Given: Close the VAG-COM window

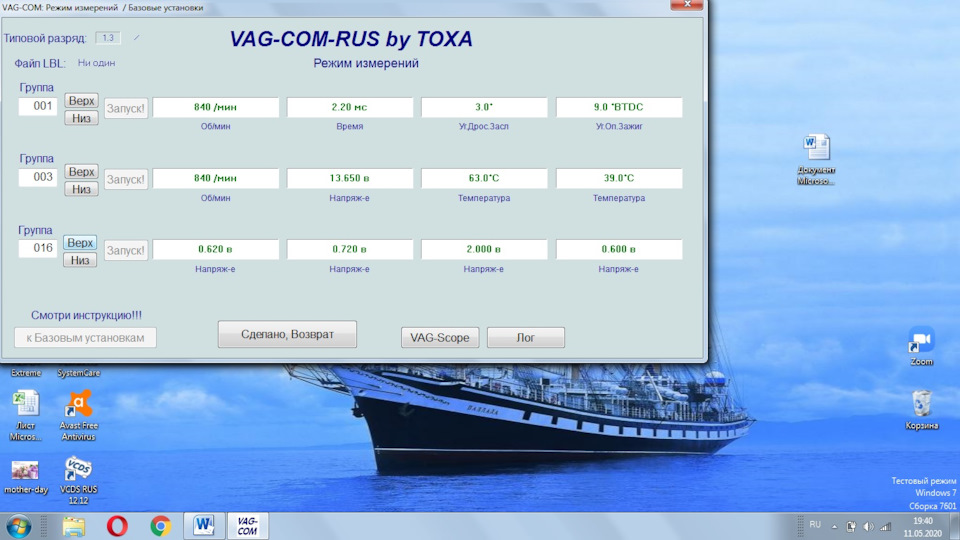Looking at the screenshot, I should pos(687,4).
